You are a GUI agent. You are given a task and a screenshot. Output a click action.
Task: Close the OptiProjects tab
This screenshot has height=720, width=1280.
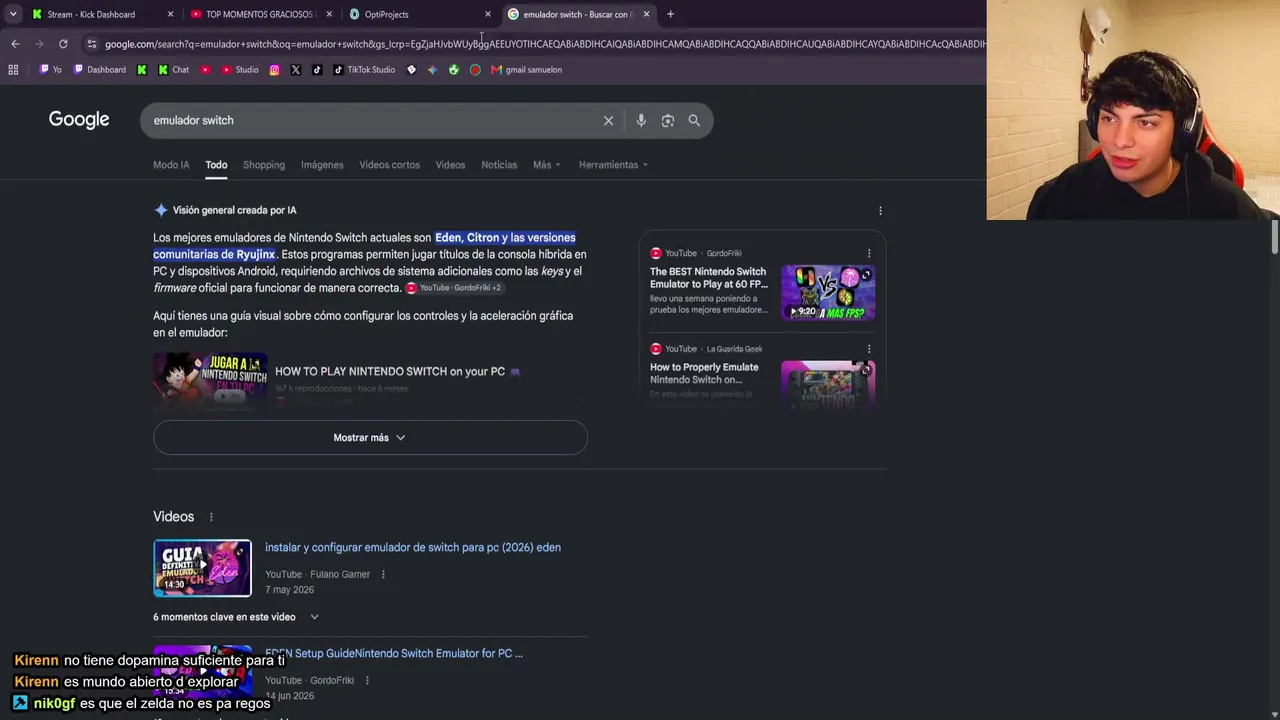point(488,14)
